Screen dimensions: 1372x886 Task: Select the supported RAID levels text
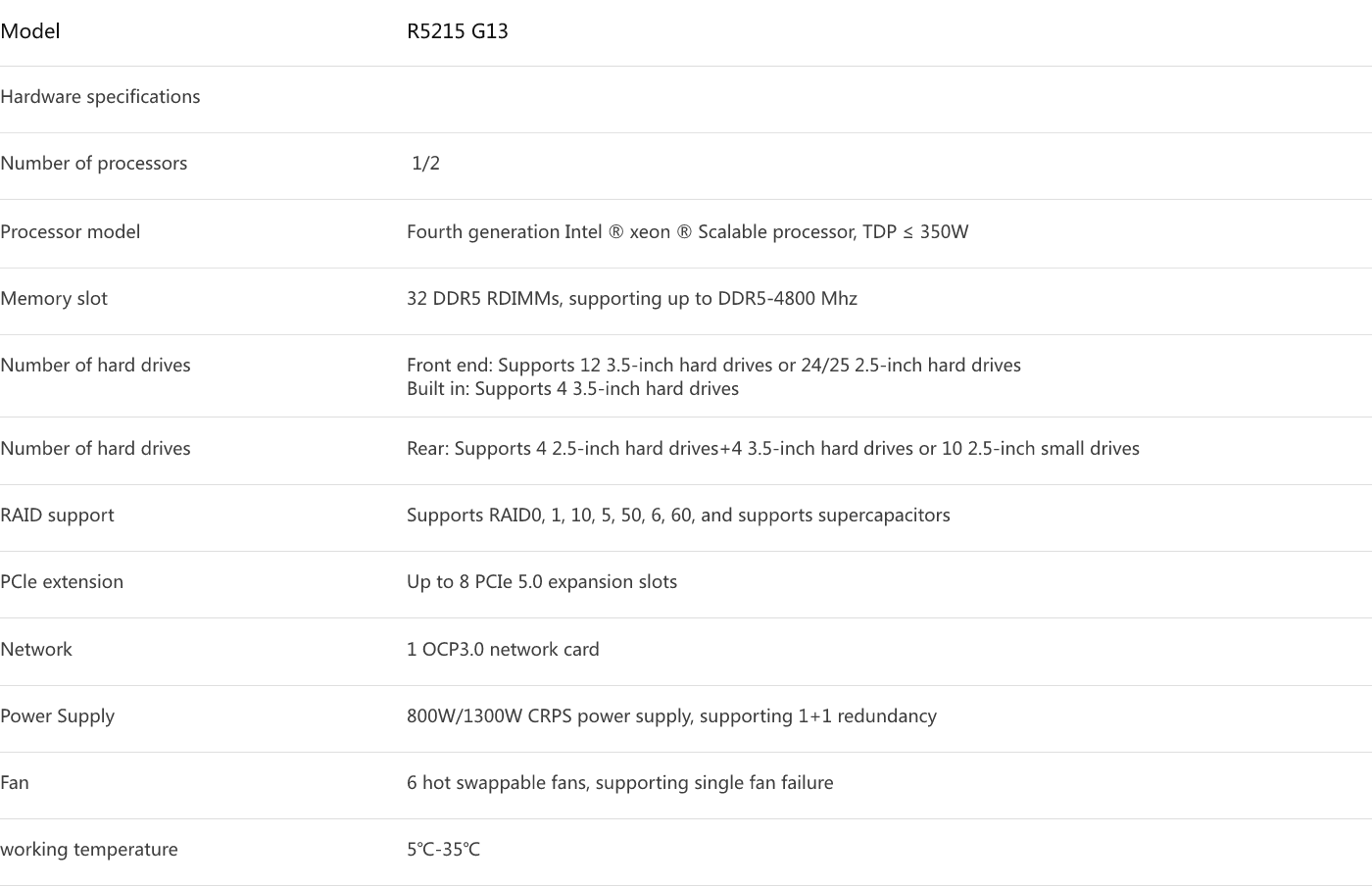pyautogui.click(x=678, y=516)
